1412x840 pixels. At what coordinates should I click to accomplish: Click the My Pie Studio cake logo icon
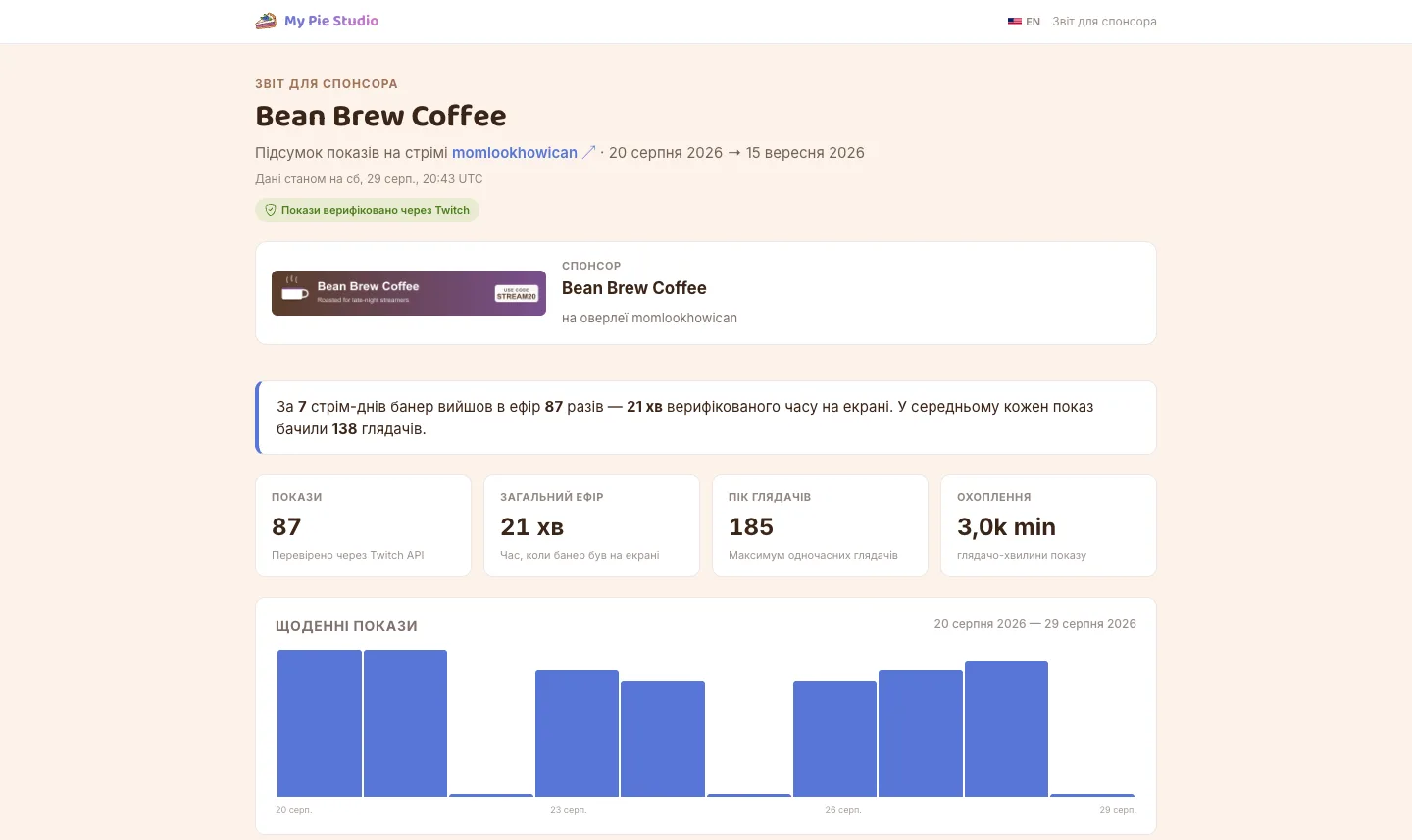[x=266, y=21]
